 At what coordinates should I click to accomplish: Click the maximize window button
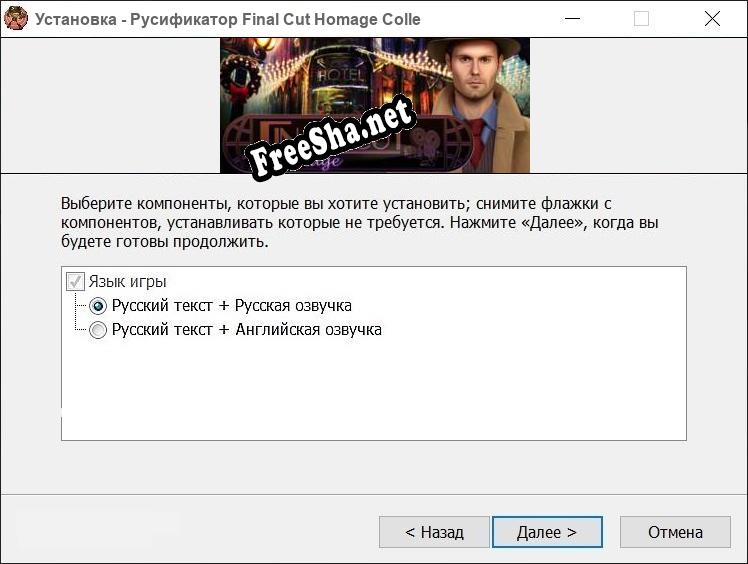click(x=641, y=19)
